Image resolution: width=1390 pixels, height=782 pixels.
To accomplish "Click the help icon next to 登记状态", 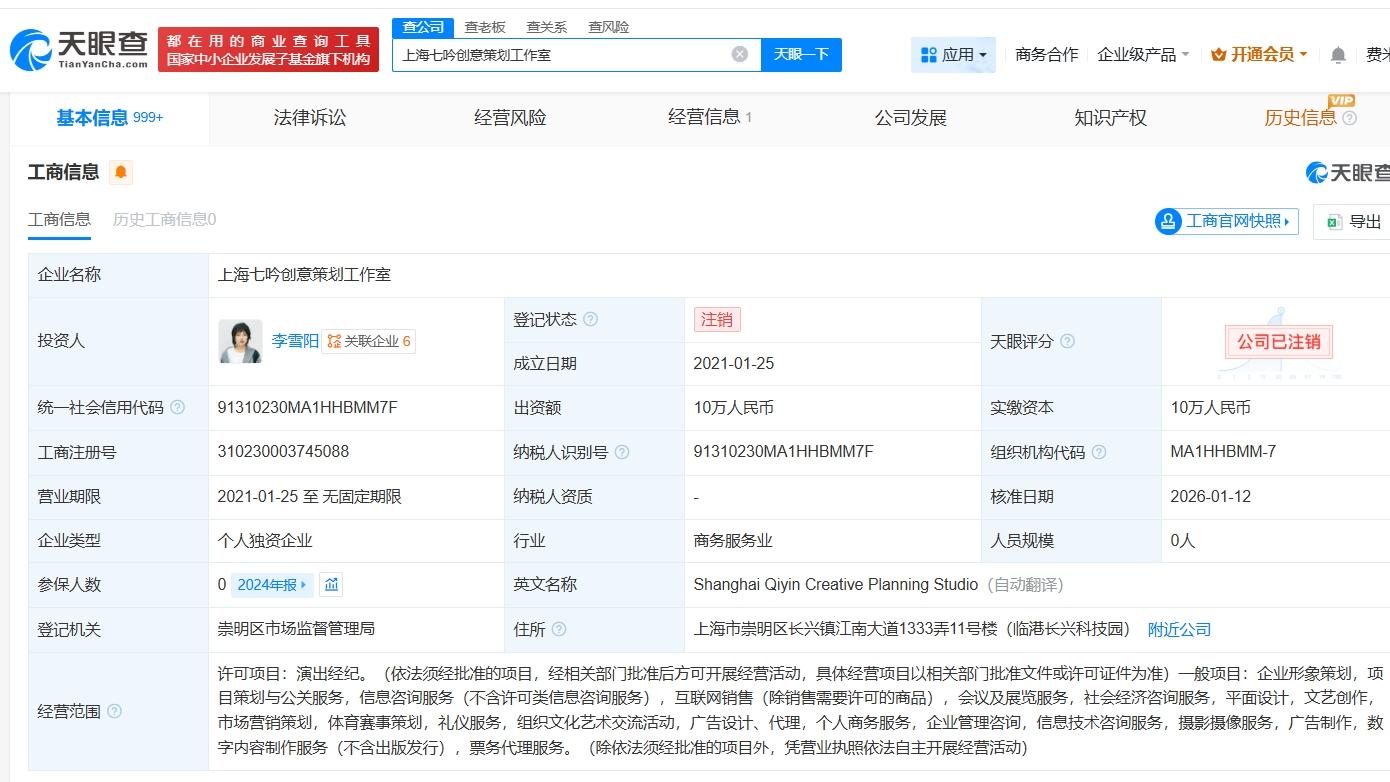I will click(x=592, y=319).
